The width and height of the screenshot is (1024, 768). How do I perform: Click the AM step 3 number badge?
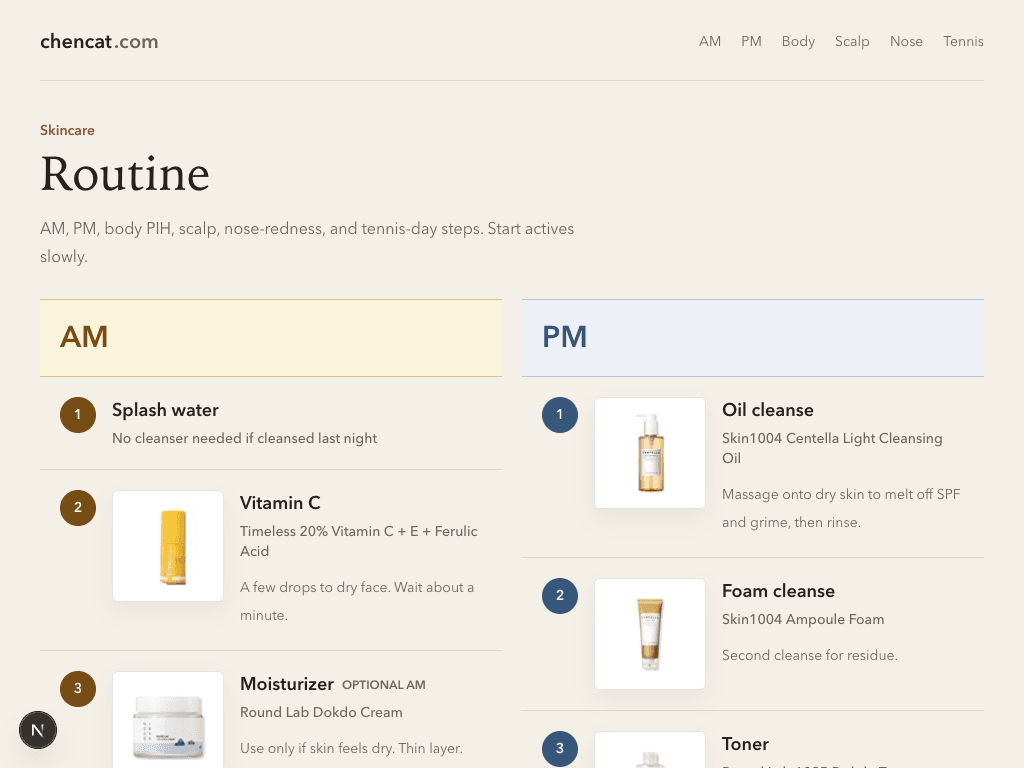[x=78, y=688]
